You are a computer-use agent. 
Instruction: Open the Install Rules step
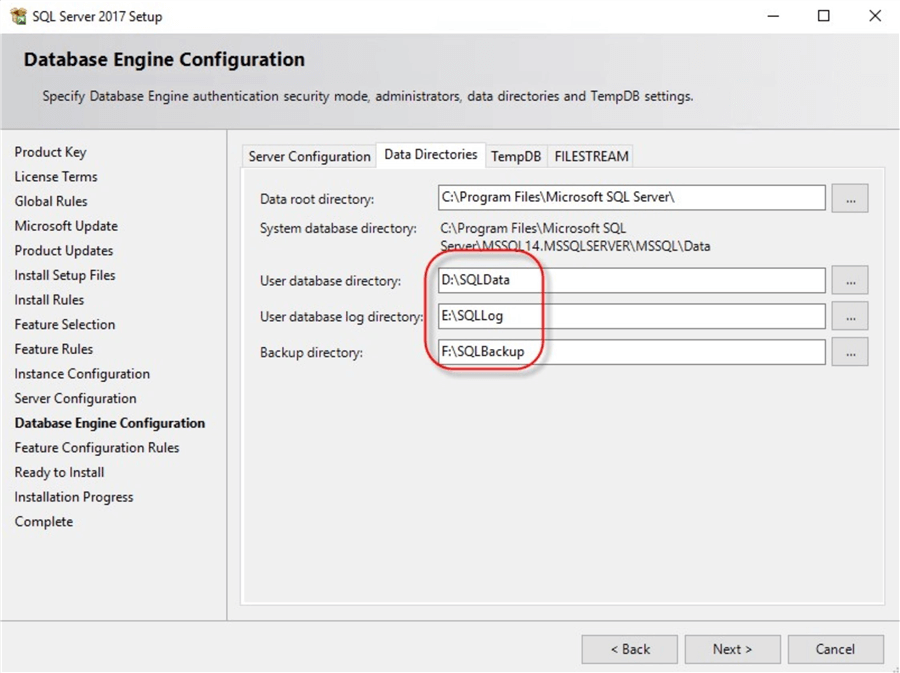[x=48, y=299]
